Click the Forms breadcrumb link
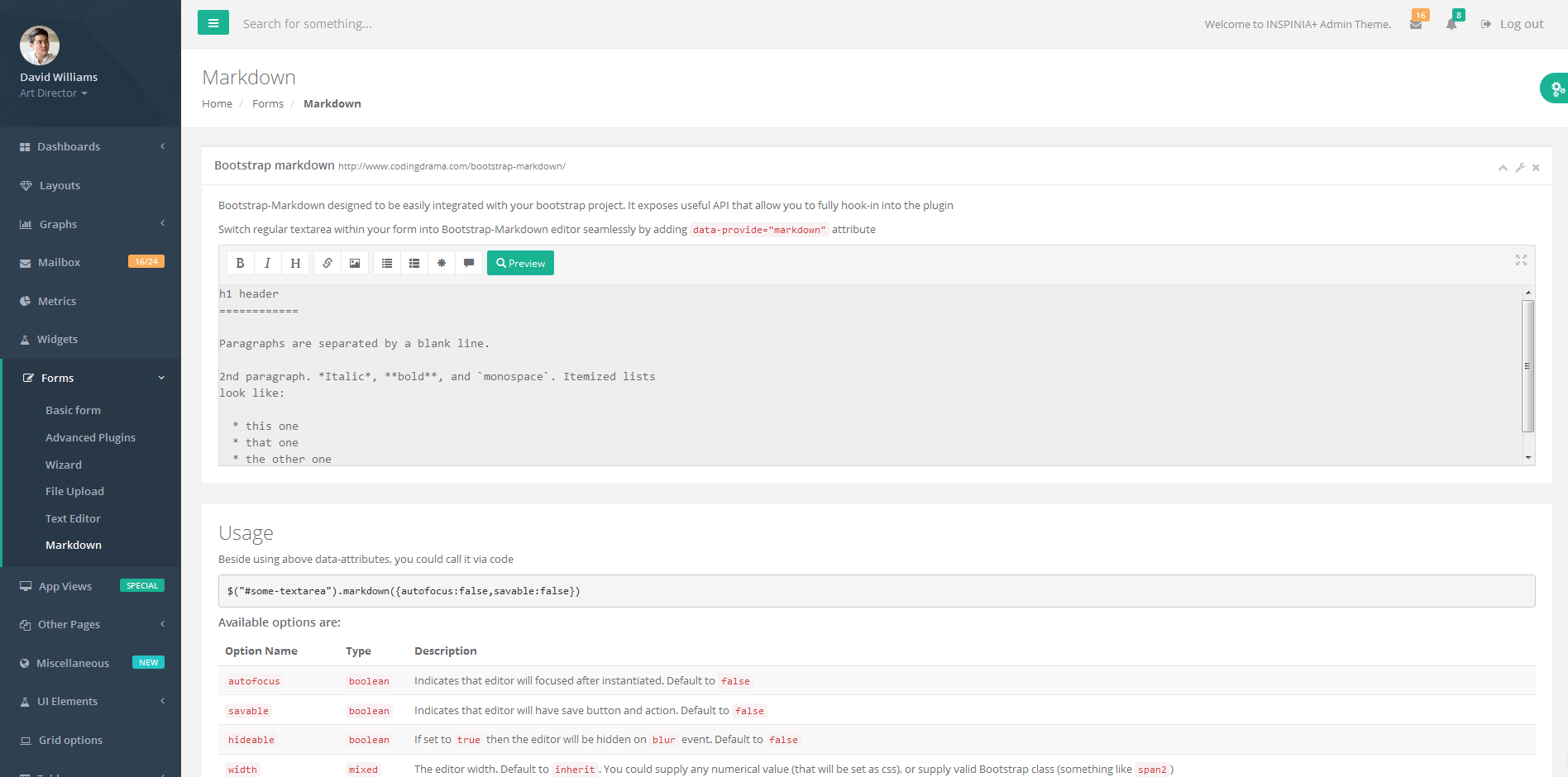1568x777 pixels. pos(268,103)
